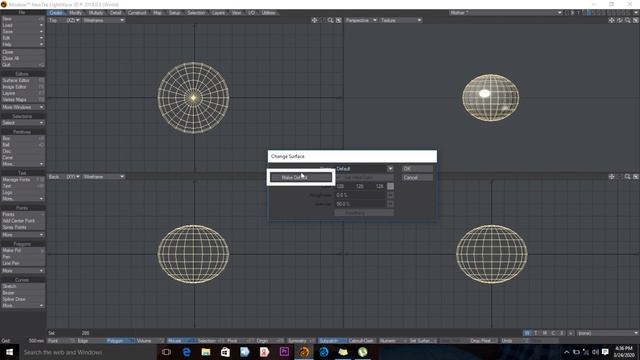640x360 pixels.
Task: Open the Perspective view type dropdown
Action: click(361, 20)
